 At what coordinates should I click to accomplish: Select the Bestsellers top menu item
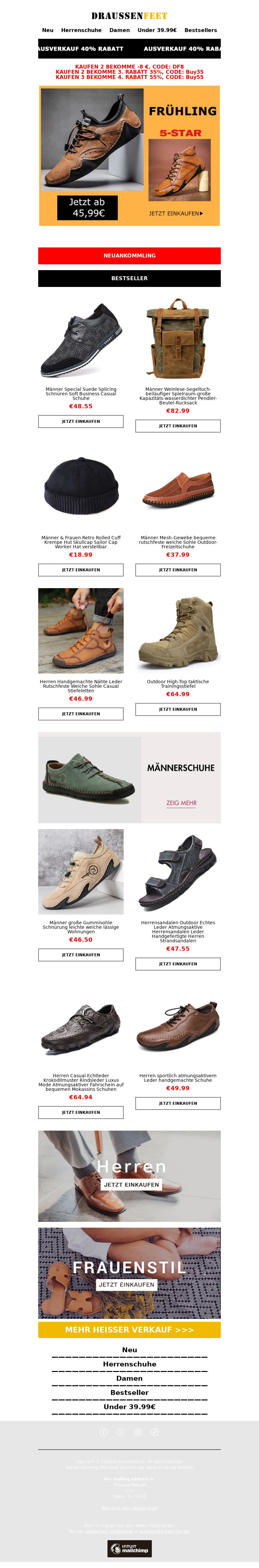(200, 30)
